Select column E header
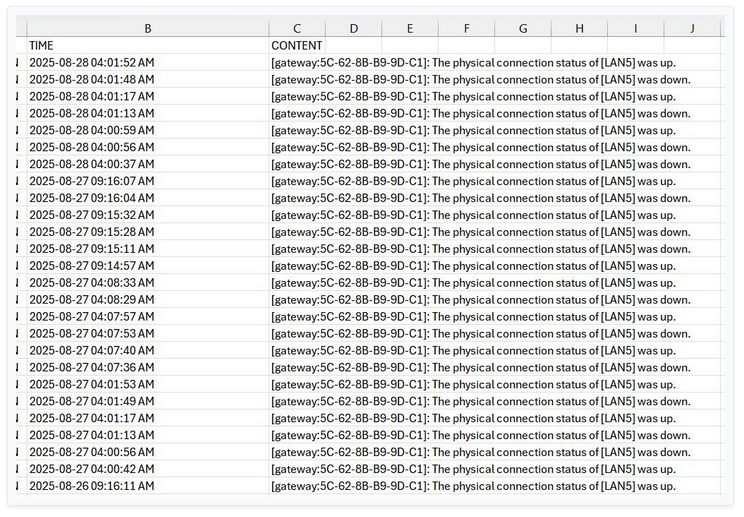 pyautogui.click(x=409, y=29)
